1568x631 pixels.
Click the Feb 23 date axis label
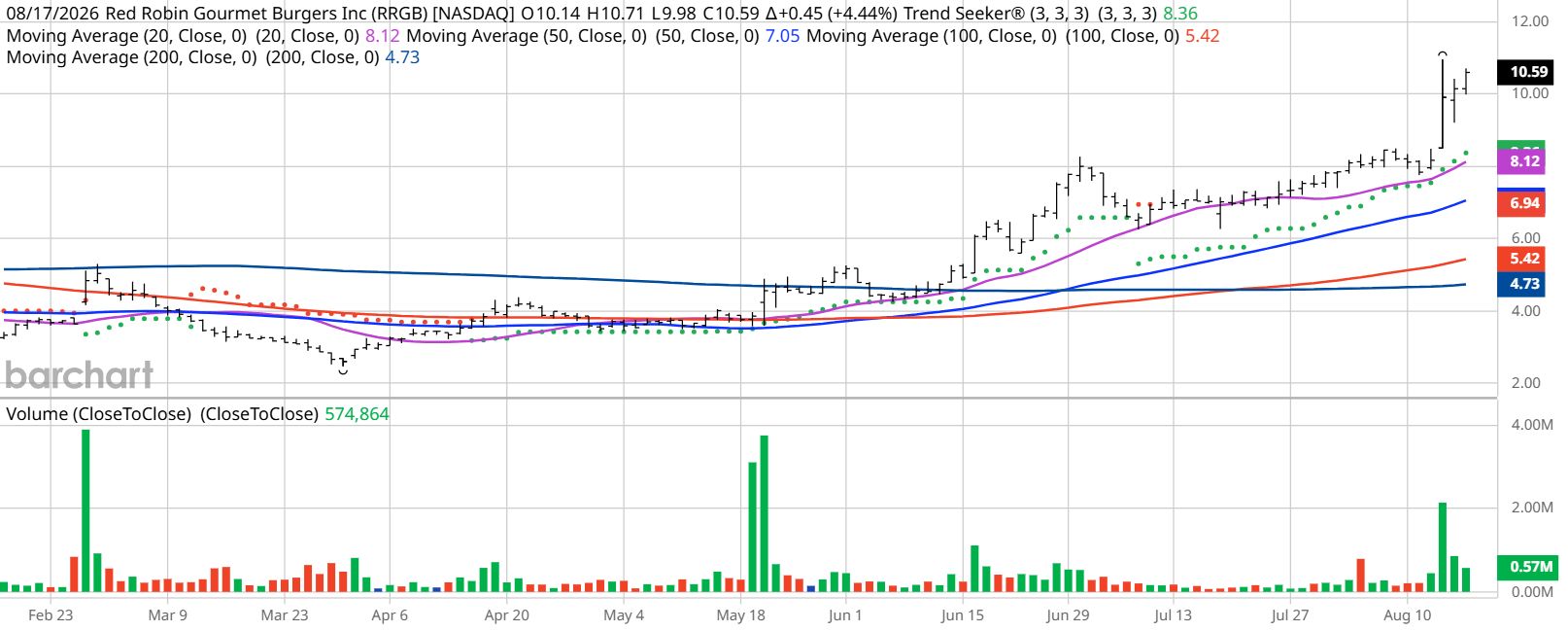click(x=51, y=615)
